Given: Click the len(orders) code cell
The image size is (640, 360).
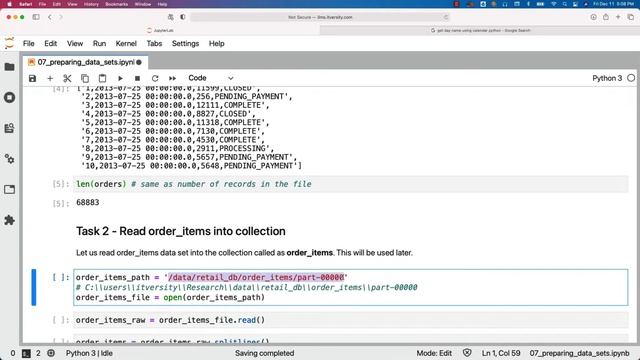Looking at the screenshot, I should [351, 184].
